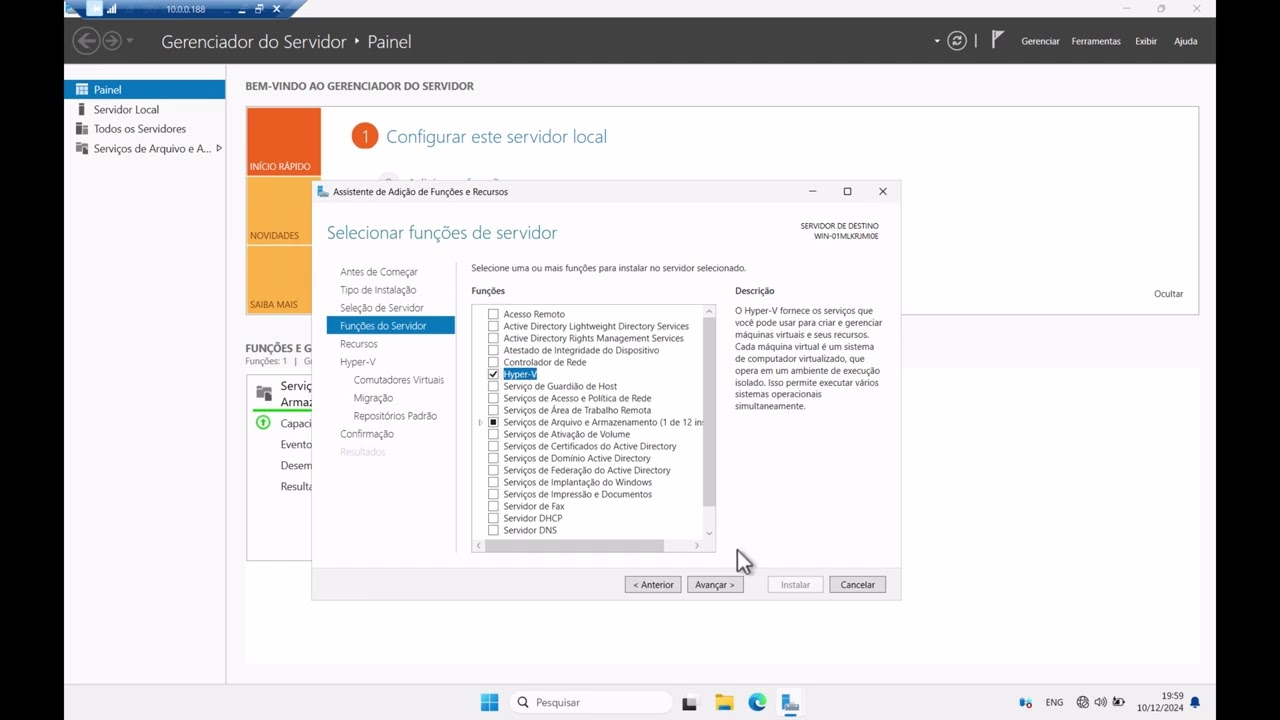
Task: Open the Ferramentas menu
Action: coord(1096,41)
